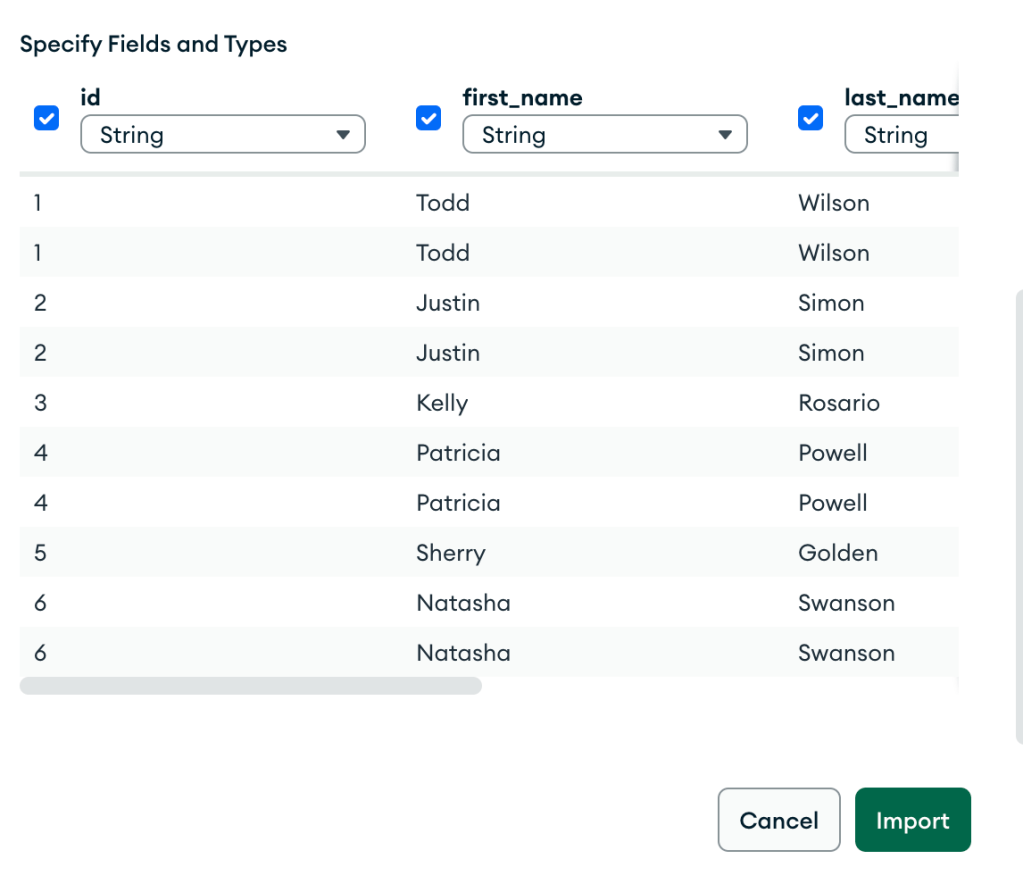Click the first_name column header label

[x=522, y=98]
